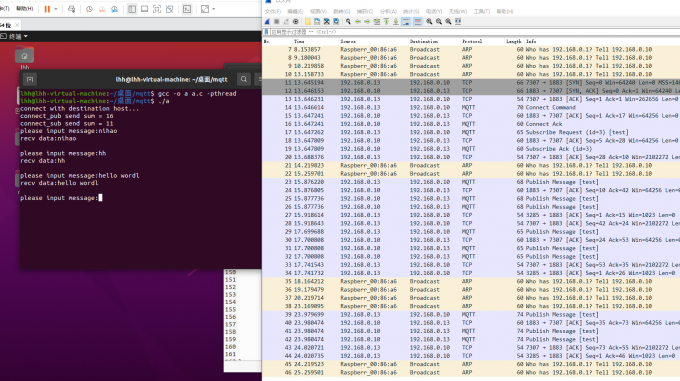Sort packets by the No. column header
Image resolution: width=680 pixels, height=381 pixels.
pyautogui.click(x=277, y=41)
